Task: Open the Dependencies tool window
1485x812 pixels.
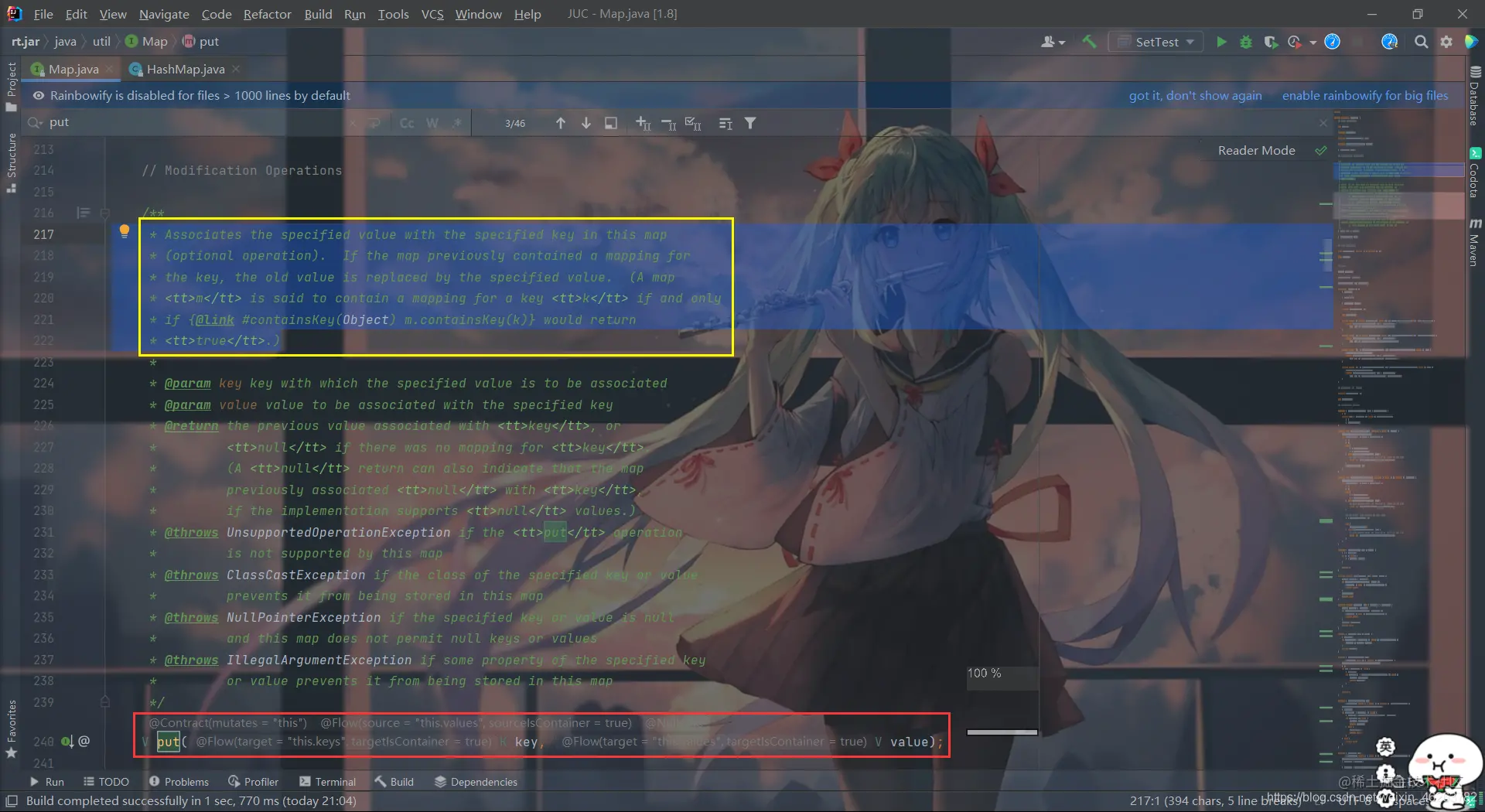Action: pos(476,782)
